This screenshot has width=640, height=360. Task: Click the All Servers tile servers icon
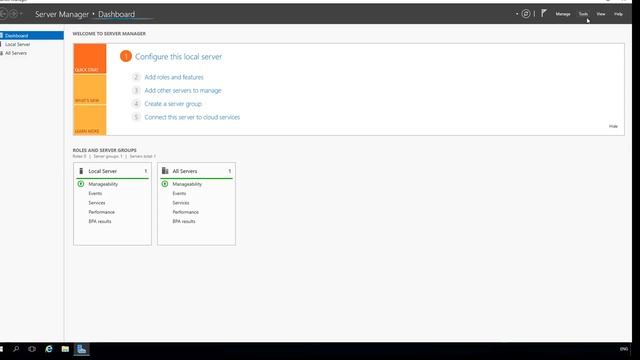click(165, 171)
